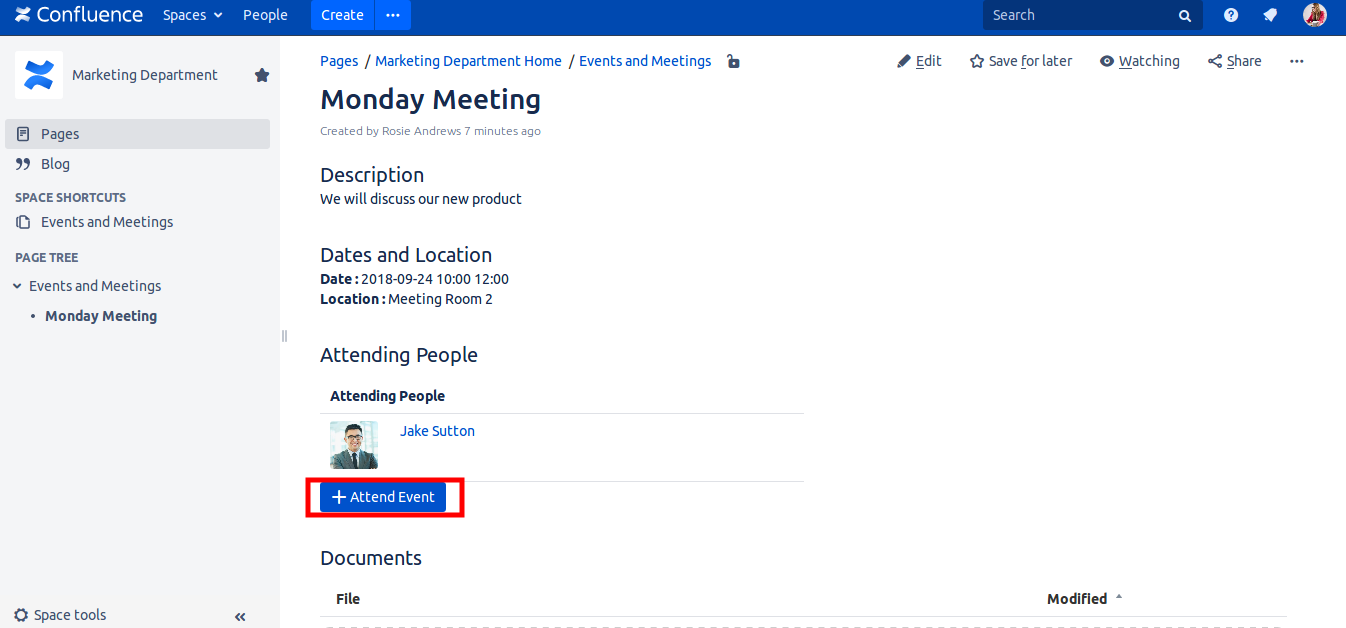
Task: Star the Marketing Department space
Action: [x=262, y=75]
